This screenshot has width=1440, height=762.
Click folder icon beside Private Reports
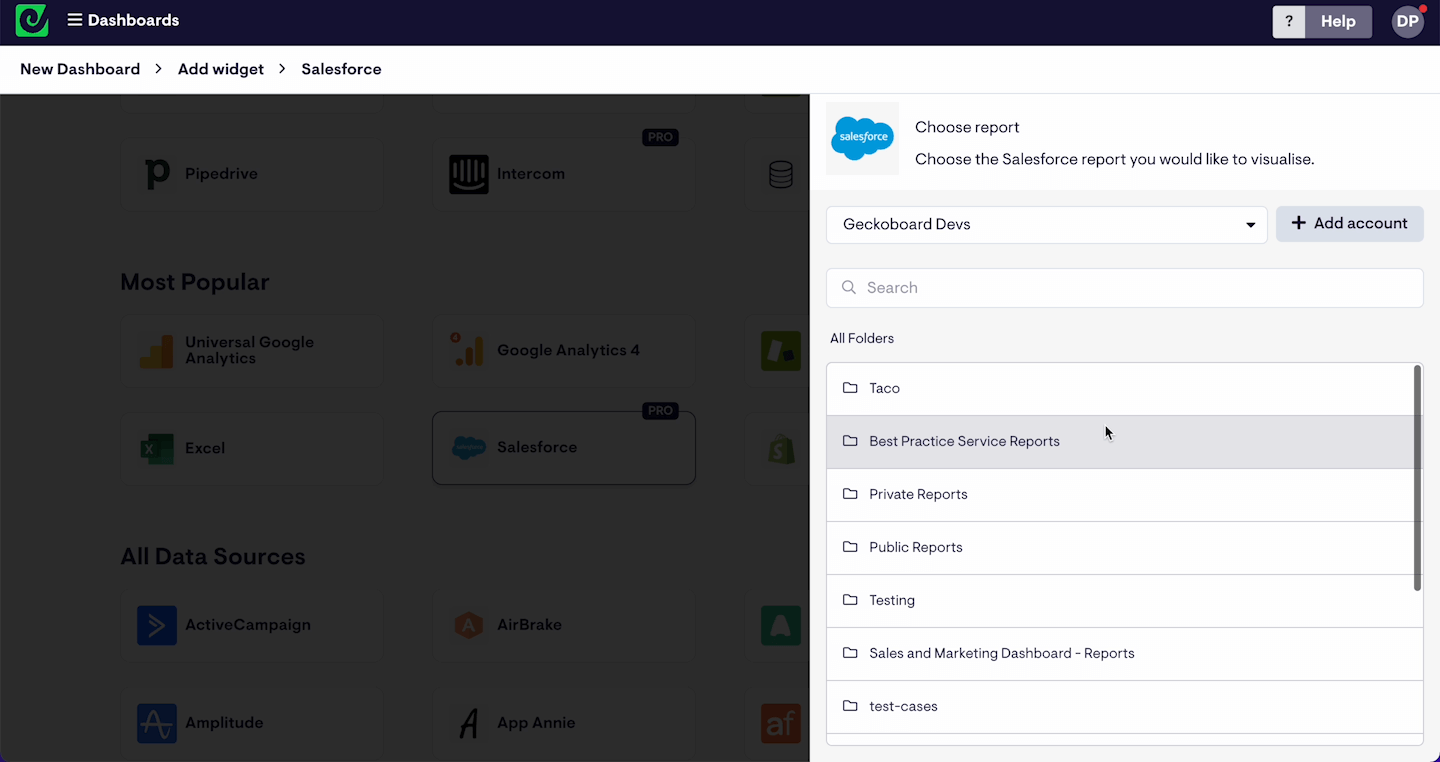tap(850, 494)
